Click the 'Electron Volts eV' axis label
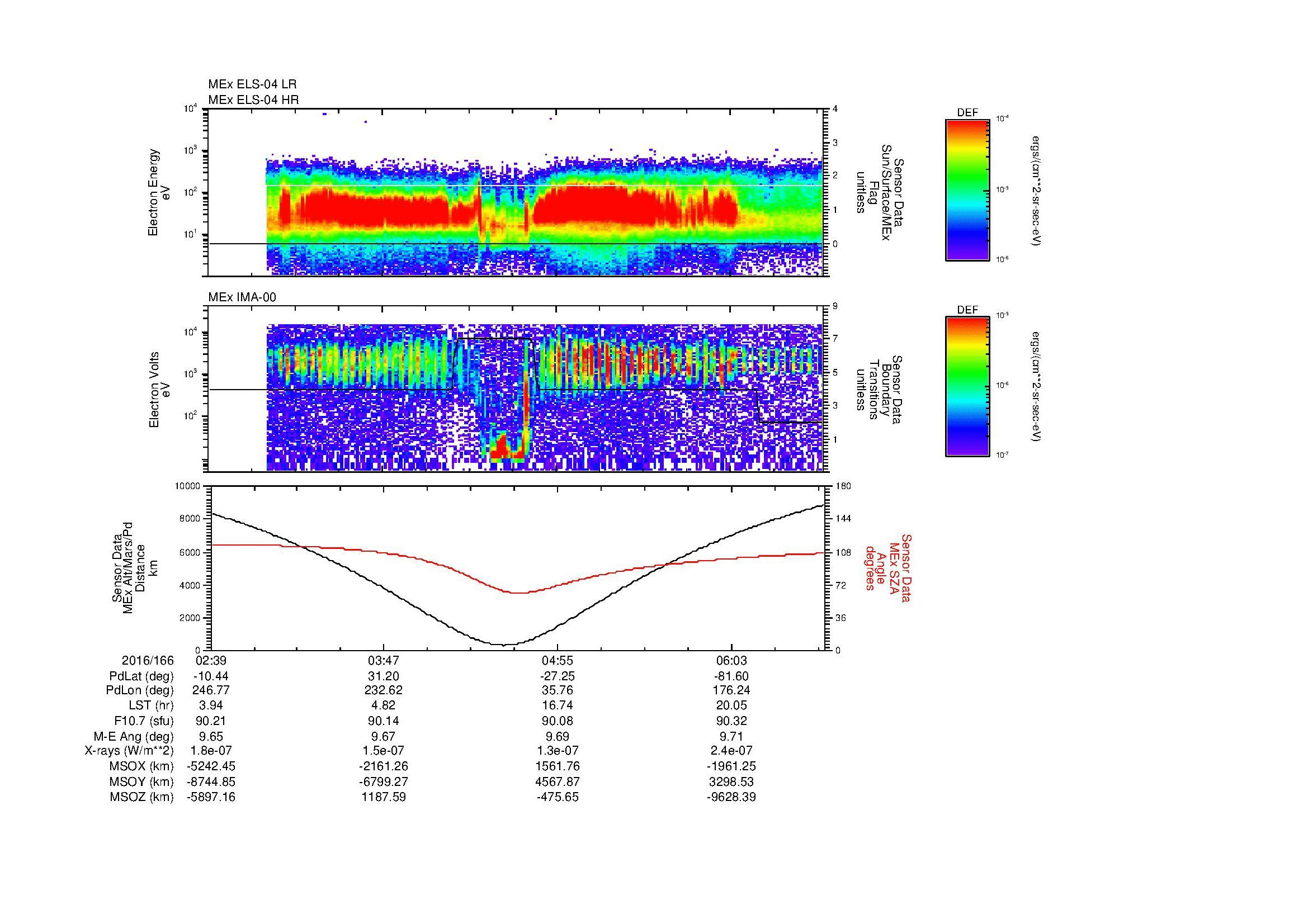Viewport: 1308px width, 924px height. pyautogui.click(x=159, y=390)
